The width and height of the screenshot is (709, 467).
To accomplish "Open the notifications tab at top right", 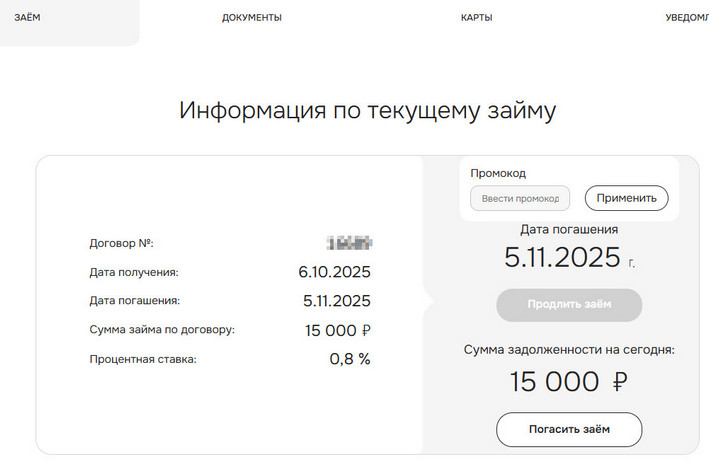I will pyautogui.click(x=686, y=18).
